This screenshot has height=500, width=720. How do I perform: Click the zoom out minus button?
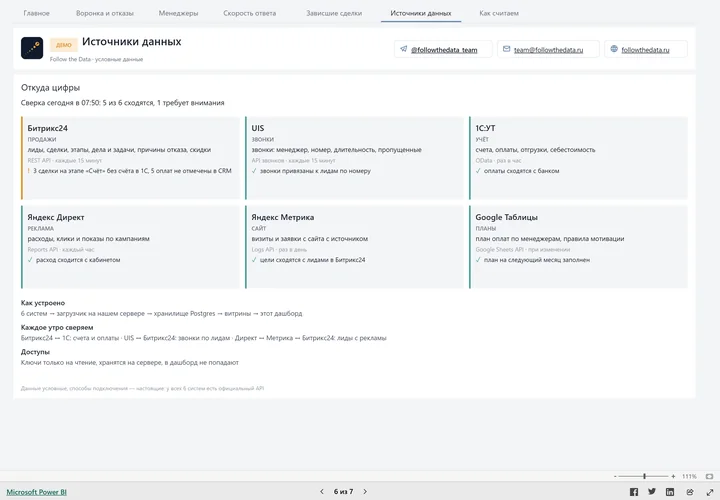pos(615,477)
